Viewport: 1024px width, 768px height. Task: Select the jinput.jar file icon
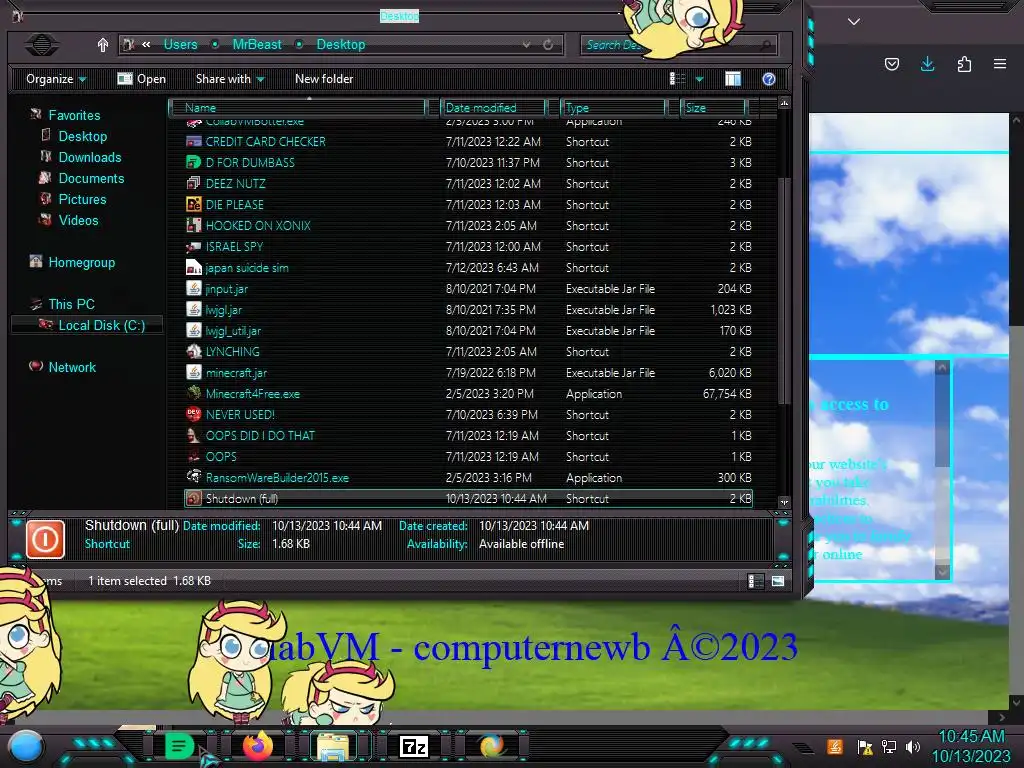194,288
